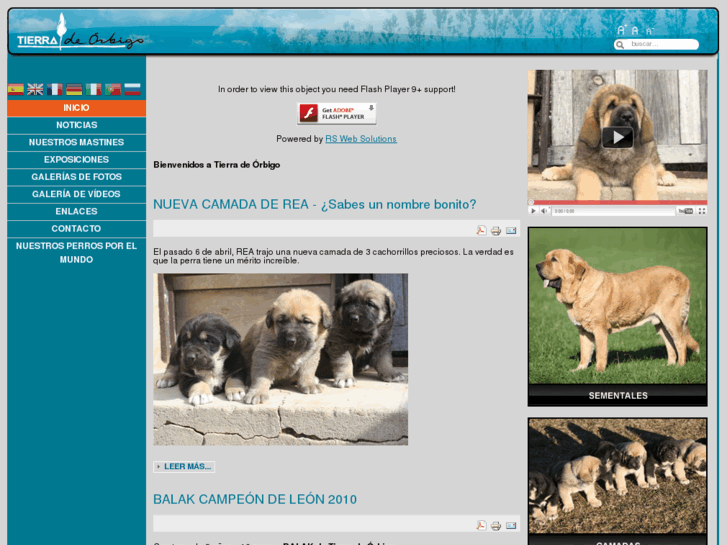727x545 pixels.
Task: Select the English UK flag
Action: coord(35,89)
